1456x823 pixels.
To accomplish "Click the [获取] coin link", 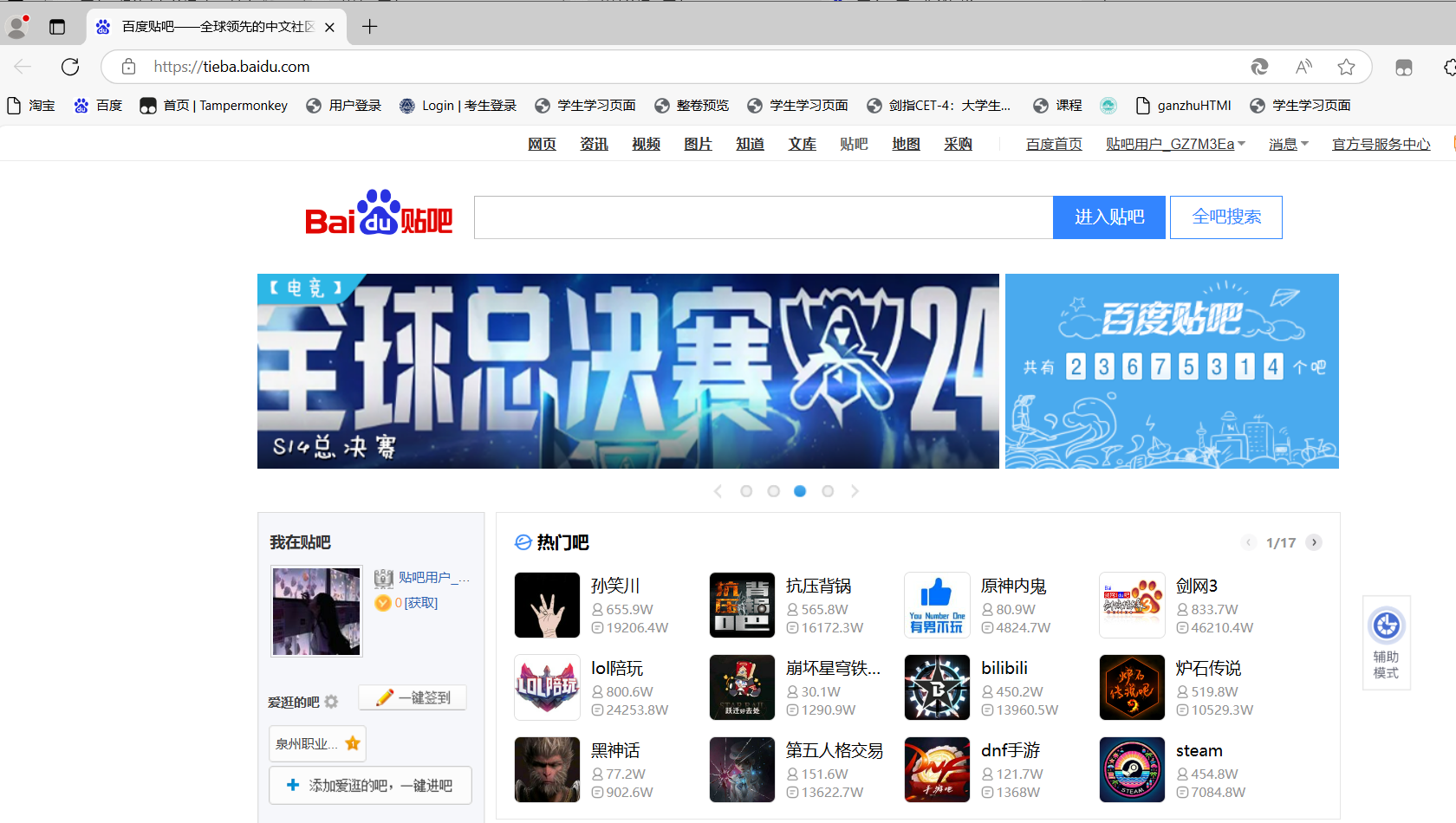I will click(421, 603).
